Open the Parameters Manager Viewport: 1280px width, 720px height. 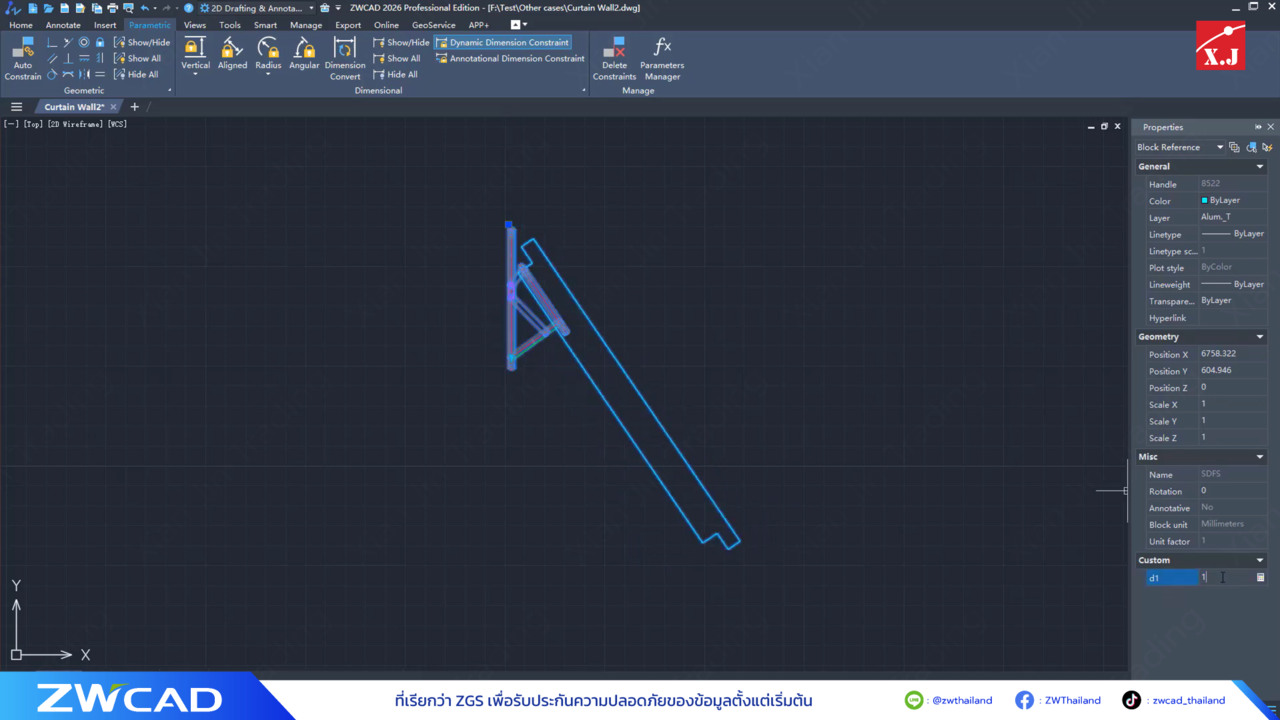pyautogui.click(x=662, y=58)
